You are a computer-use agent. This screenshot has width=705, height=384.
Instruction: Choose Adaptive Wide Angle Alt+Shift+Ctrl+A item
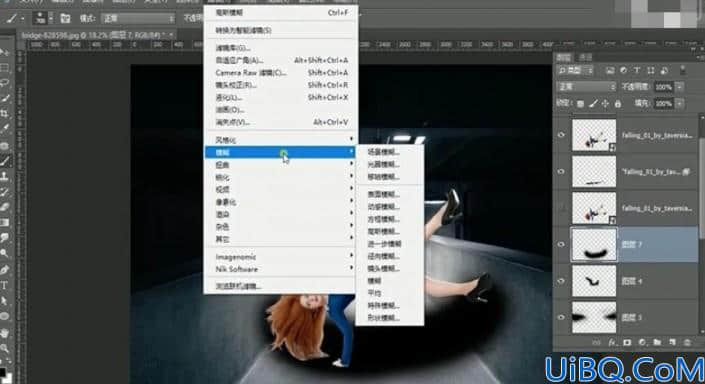click(281, 60)
